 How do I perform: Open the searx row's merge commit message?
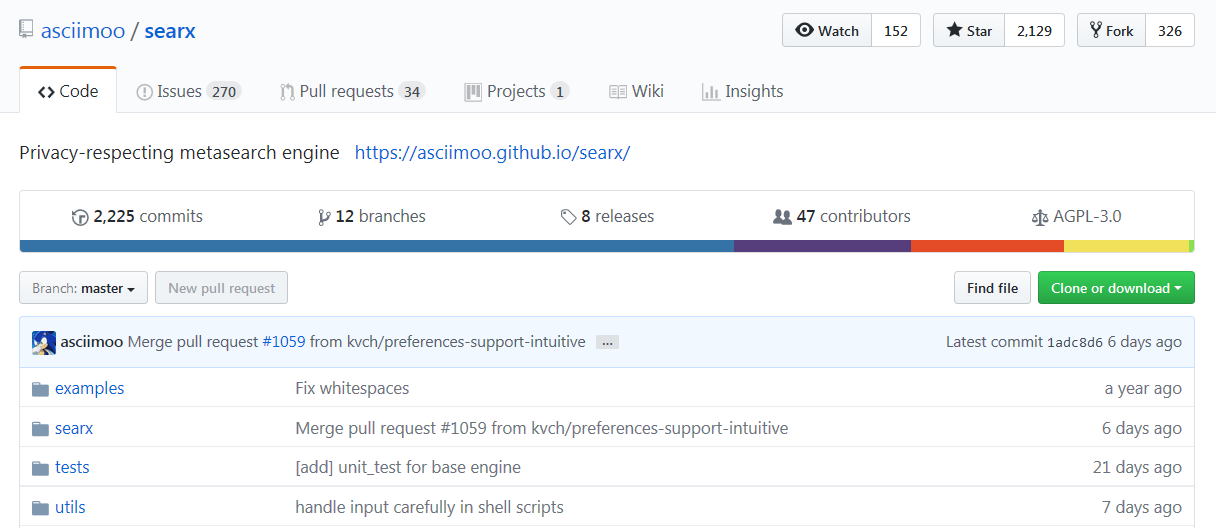coord(542,428)
